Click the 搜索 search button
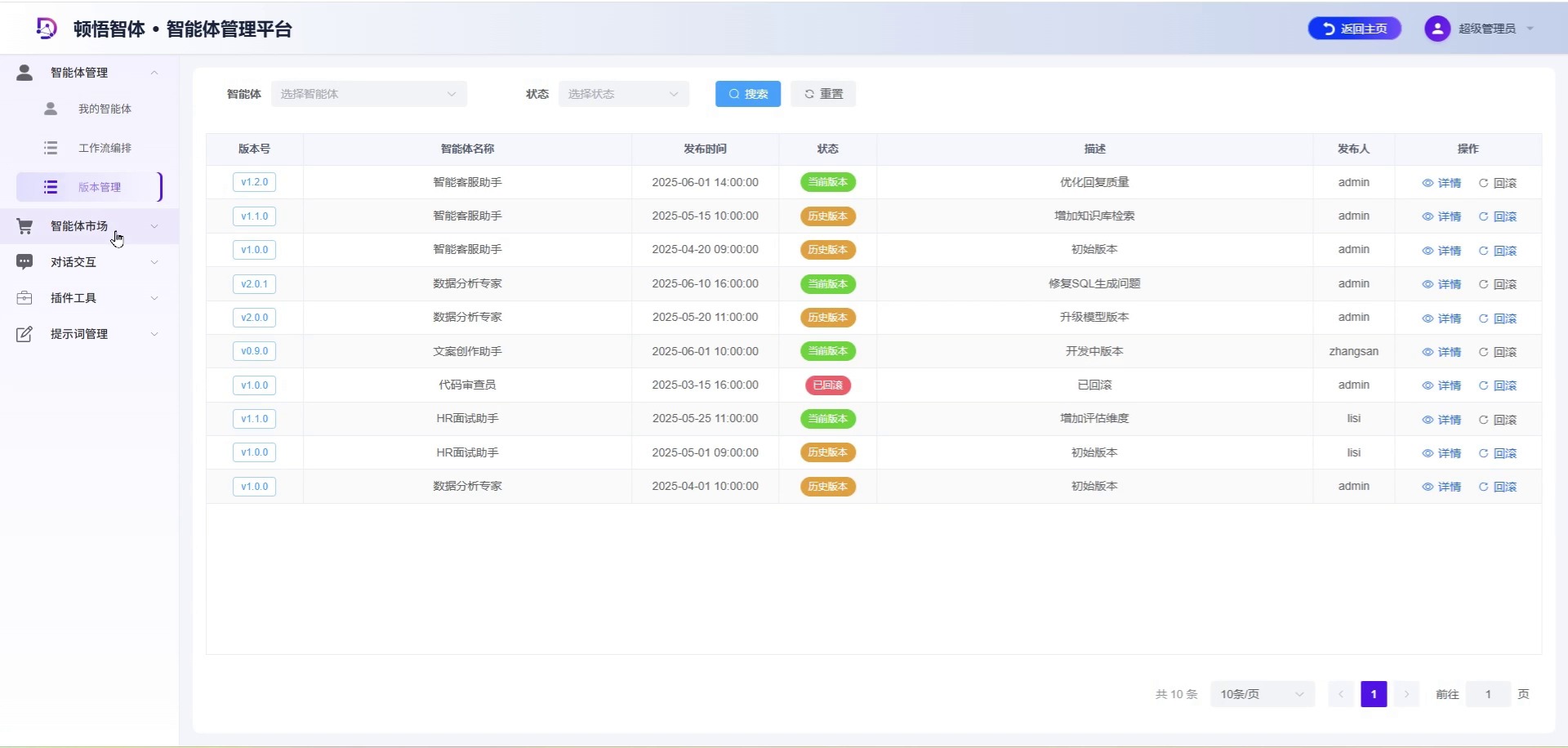Viewport: 1568px width, 748px height. click(748, 94)
